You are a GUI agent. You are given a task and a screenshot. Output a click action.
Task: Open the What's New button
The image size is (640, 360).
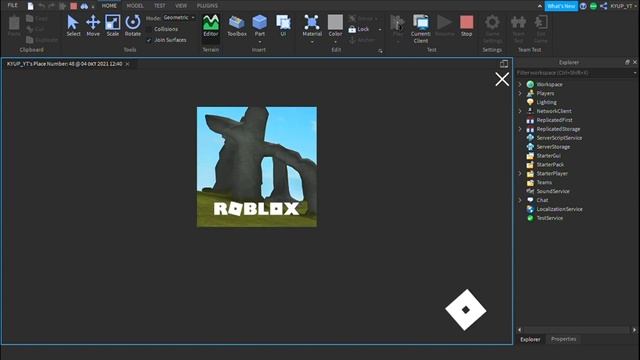561,6
